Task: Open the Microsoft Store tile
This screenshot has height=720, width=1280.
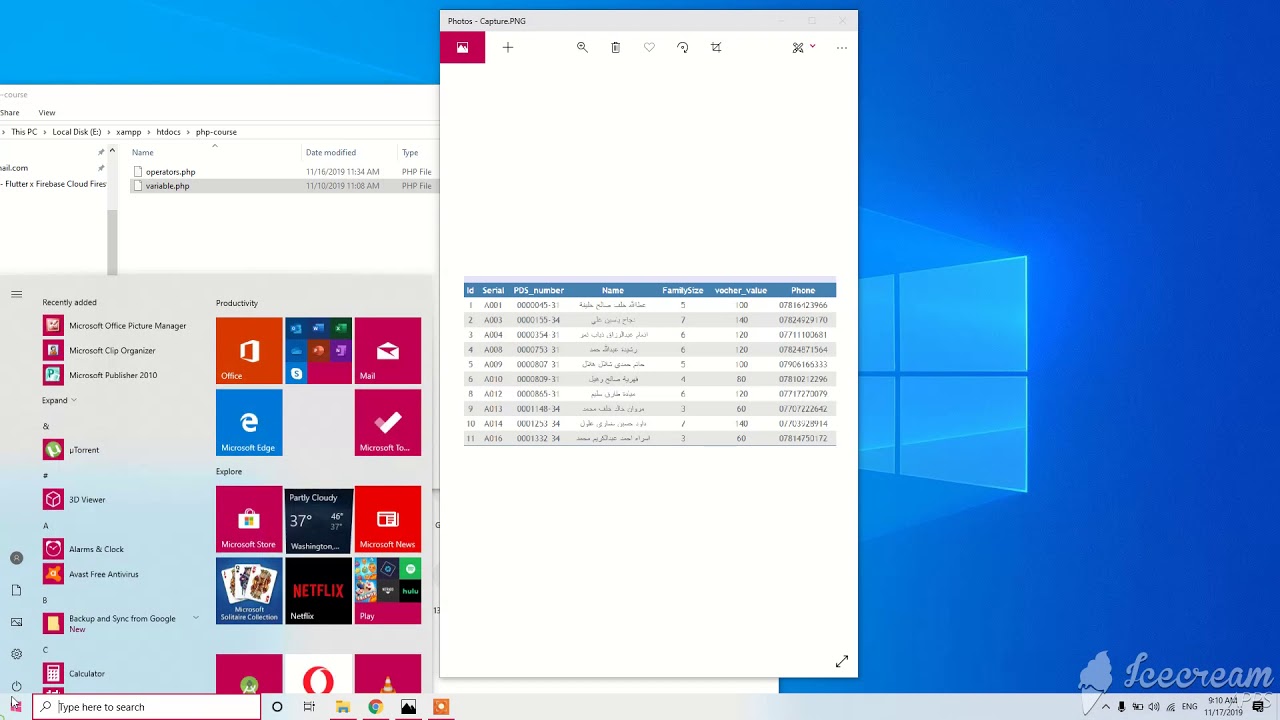Action: point(249,520)
